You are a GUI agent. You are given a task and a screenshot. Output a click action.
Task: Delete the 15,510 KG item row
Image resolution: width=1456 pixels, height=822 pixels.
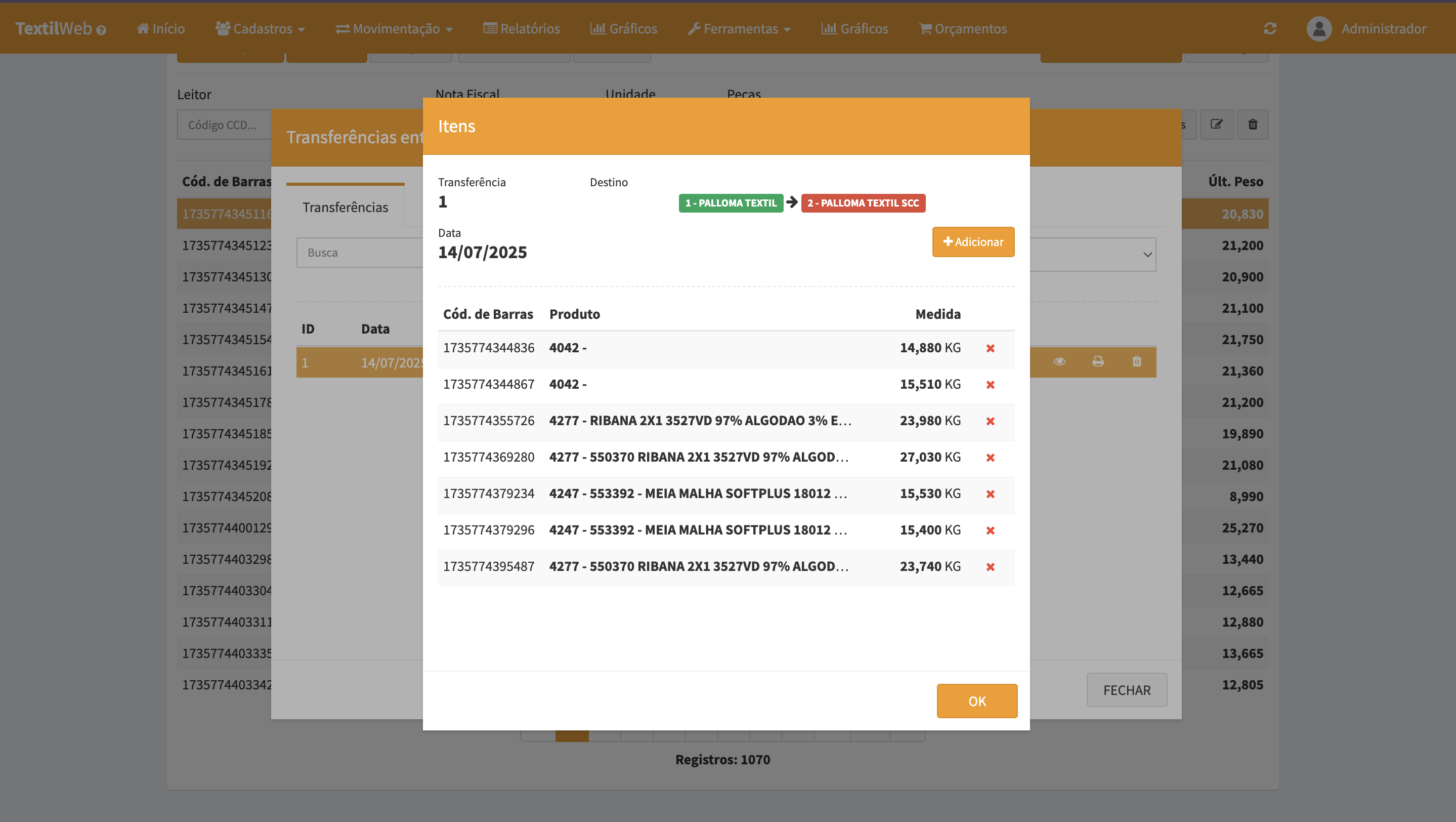pos(990,385)
